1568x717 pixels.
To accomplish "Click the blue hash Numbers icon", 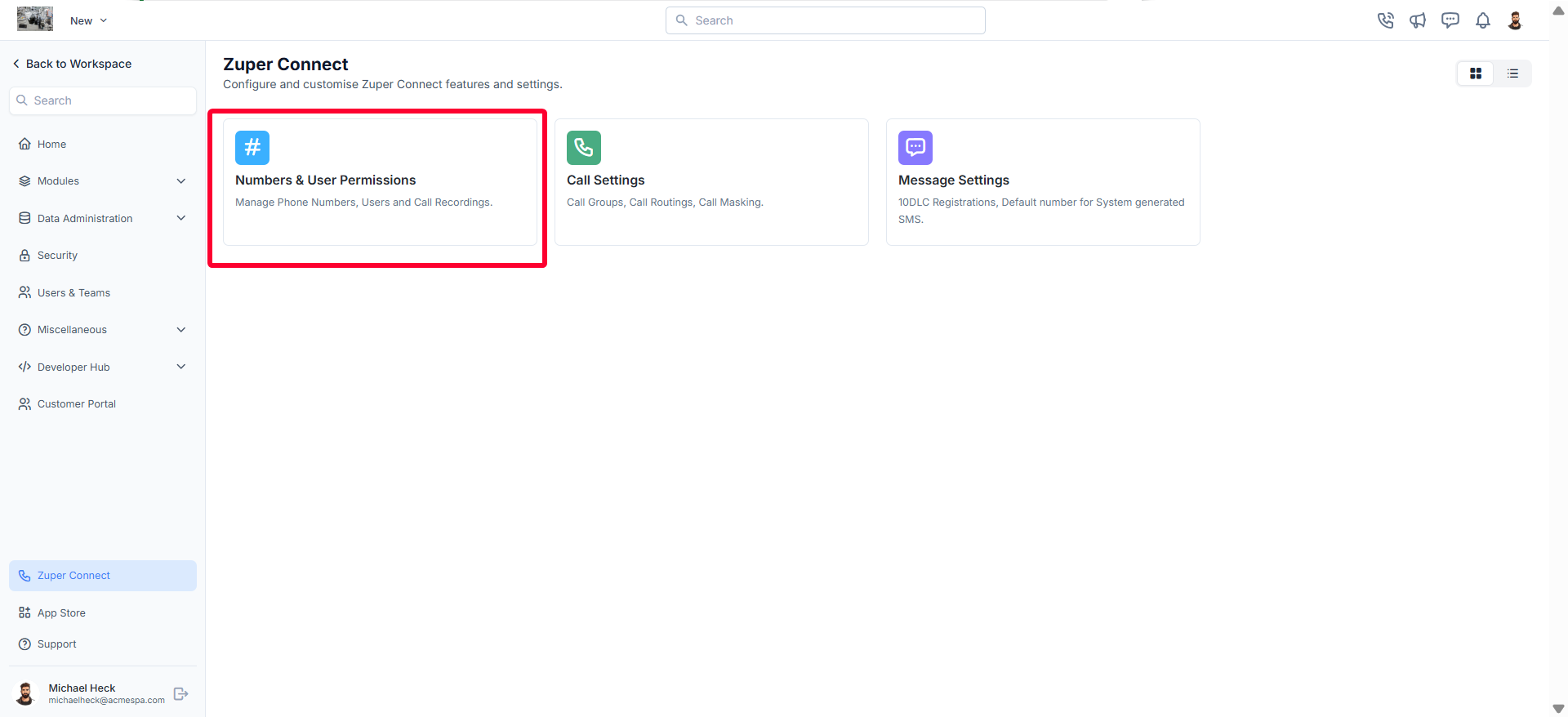I will click(252, 148).
